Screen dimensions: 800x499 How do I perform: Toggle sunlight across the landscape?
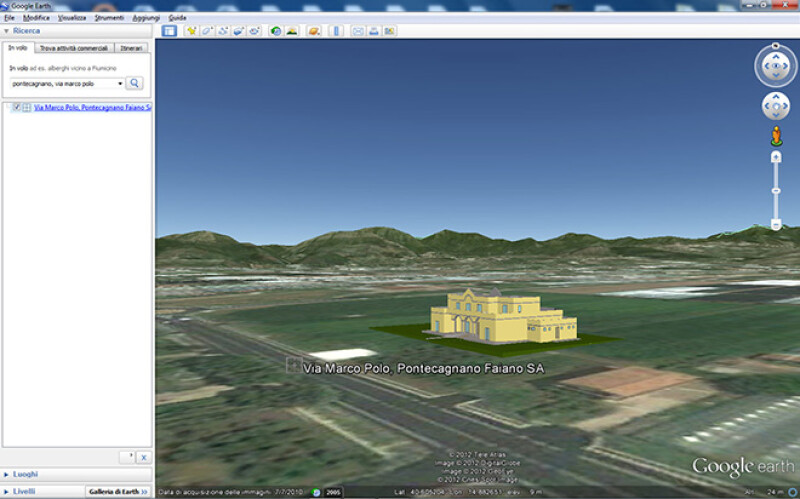[292, 31]
